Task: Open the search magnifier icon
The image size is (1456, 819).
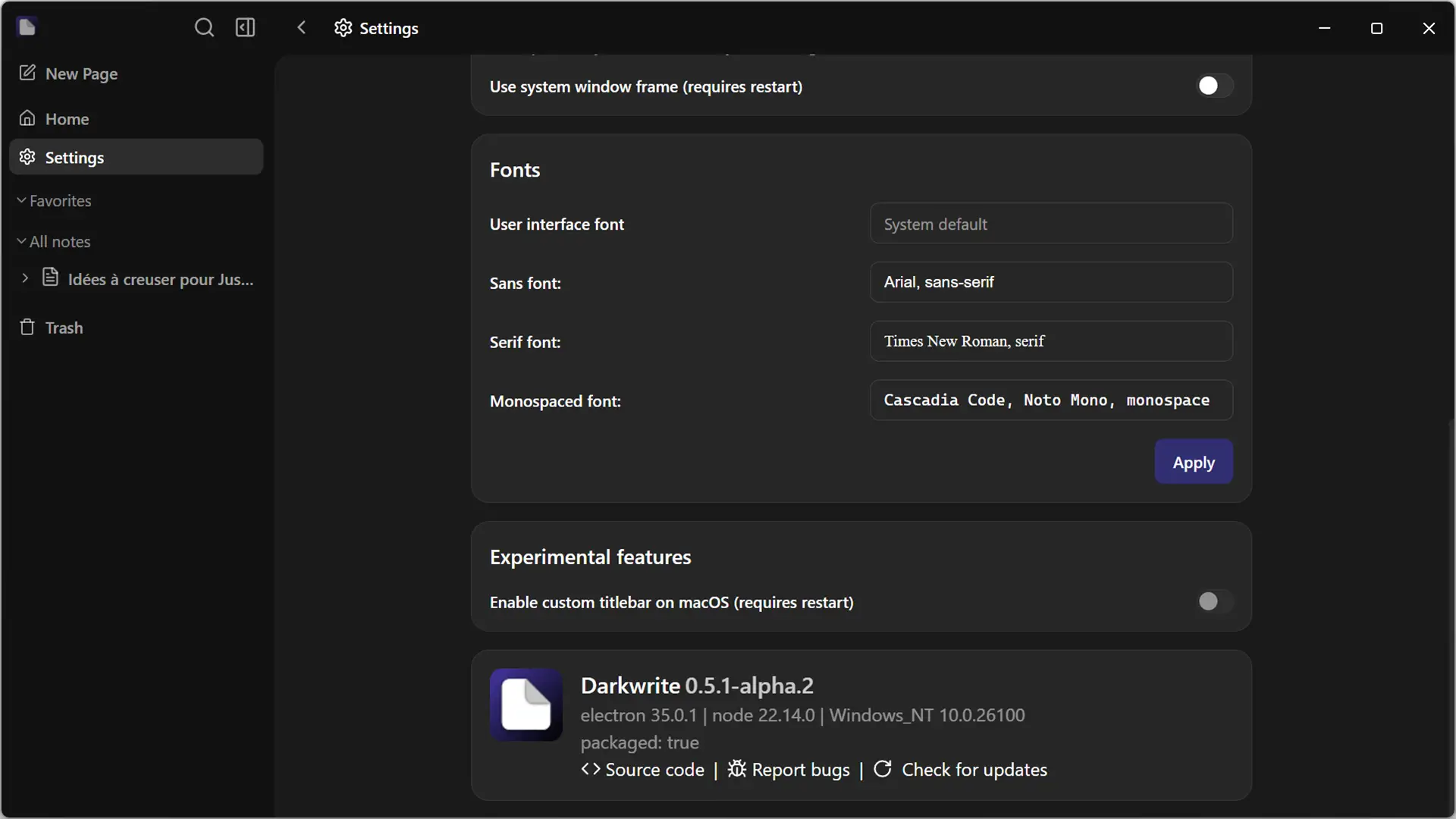Action: tap(204, 28)
